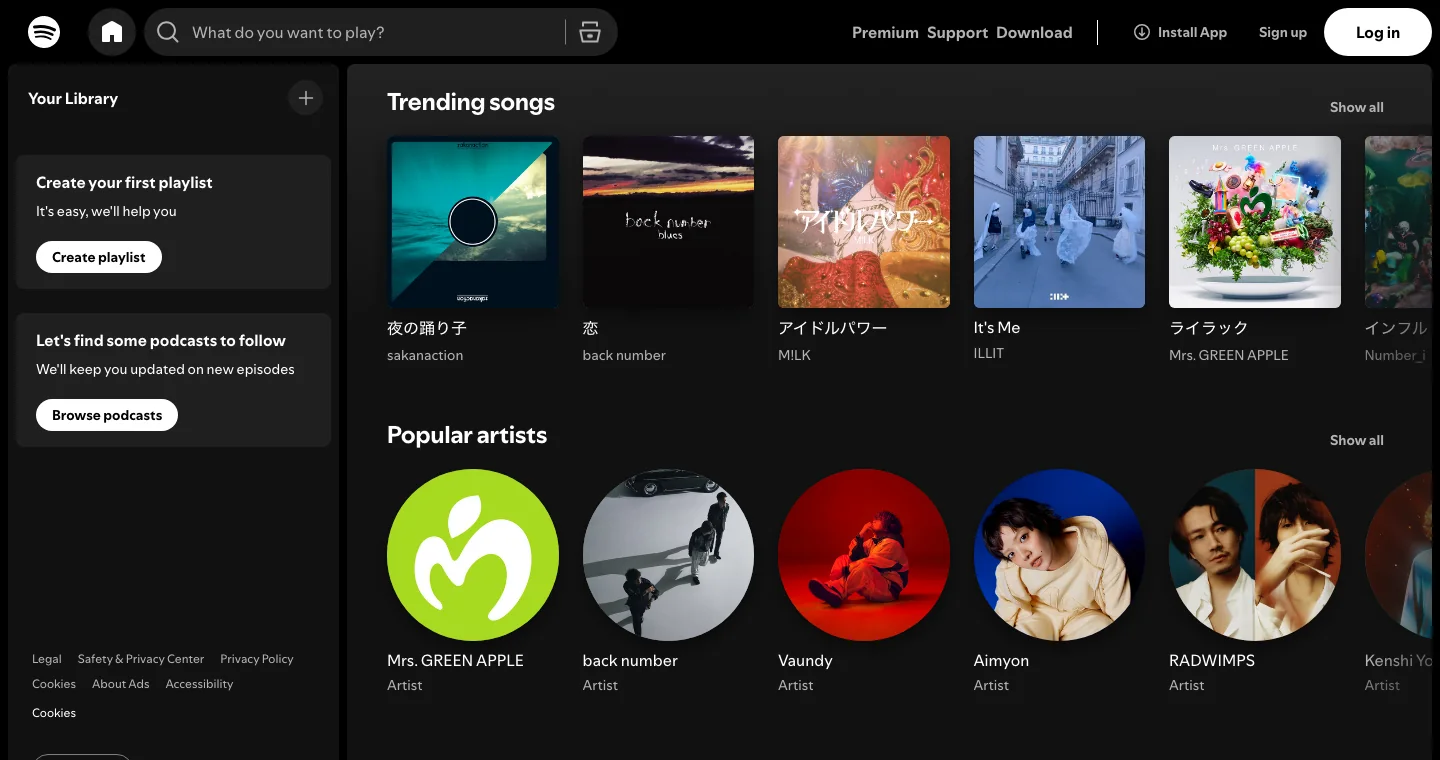Open ライラック album cover
This screenshot has height=760, width=1440.
[1255, 222]
